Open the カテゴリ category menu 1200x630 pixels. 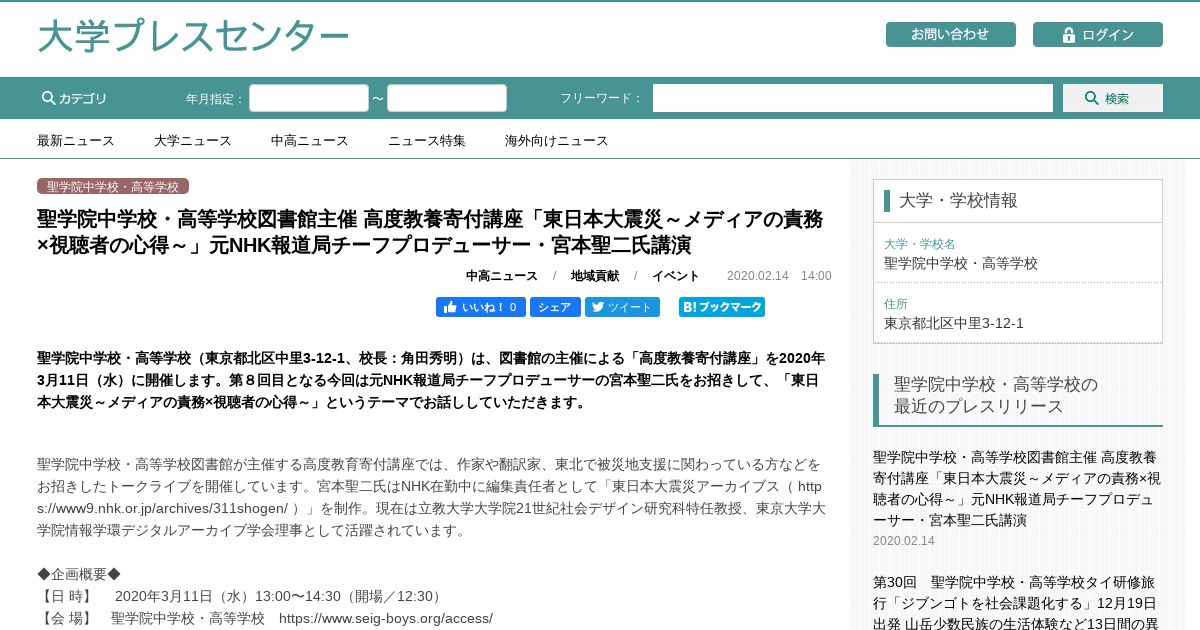(74, 98)
